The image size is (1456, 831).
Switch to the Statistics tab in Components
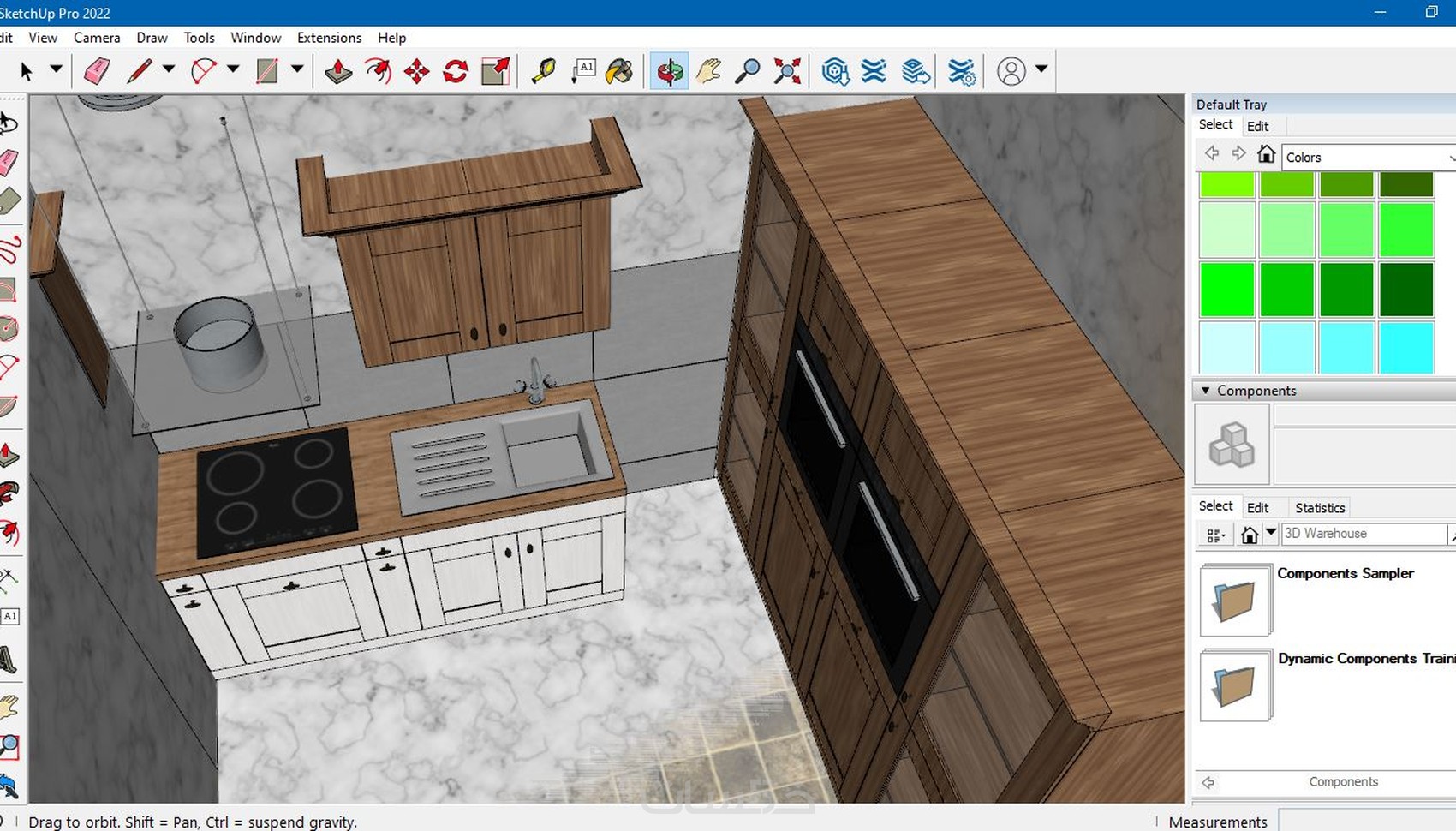1319,507
